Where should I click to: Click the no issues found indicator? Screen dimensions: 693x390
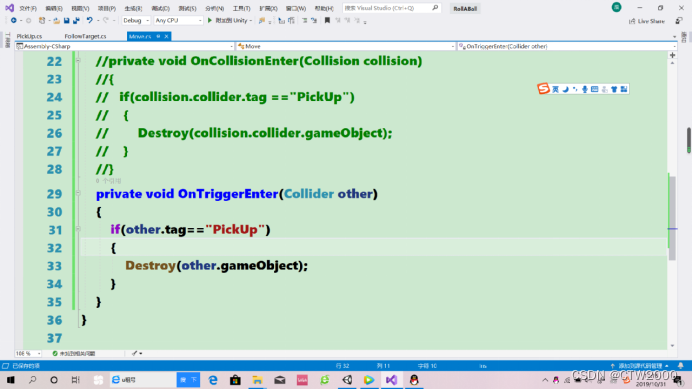(73, 353)
